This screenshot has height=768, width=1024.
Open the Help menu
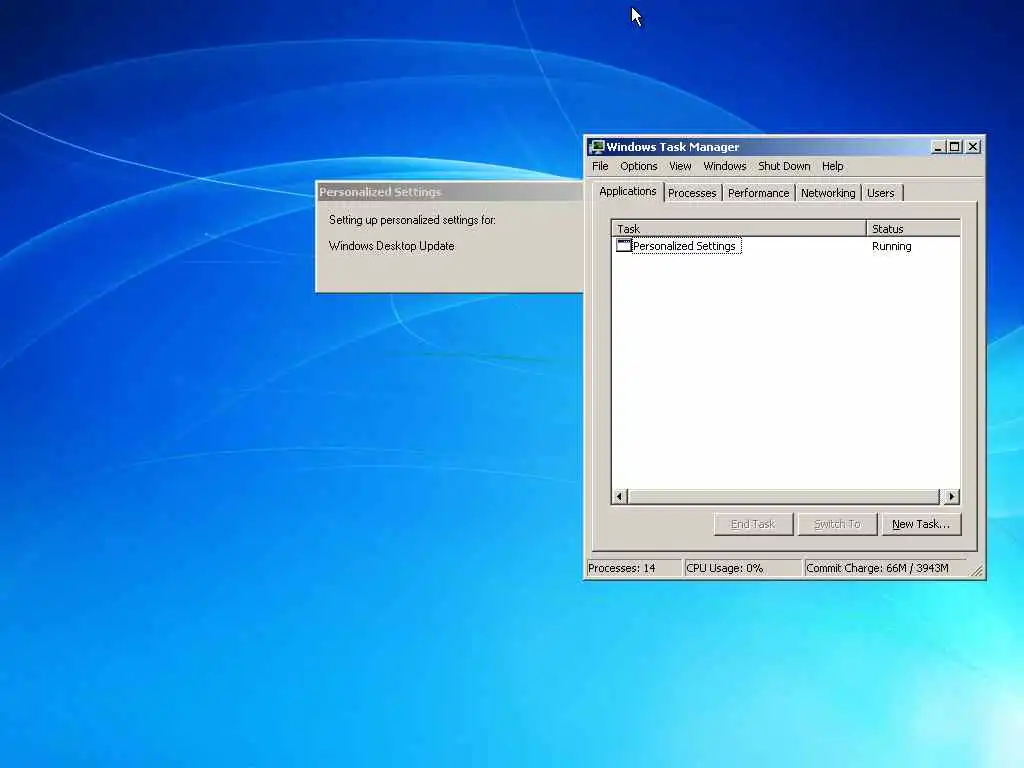[832, 167]
